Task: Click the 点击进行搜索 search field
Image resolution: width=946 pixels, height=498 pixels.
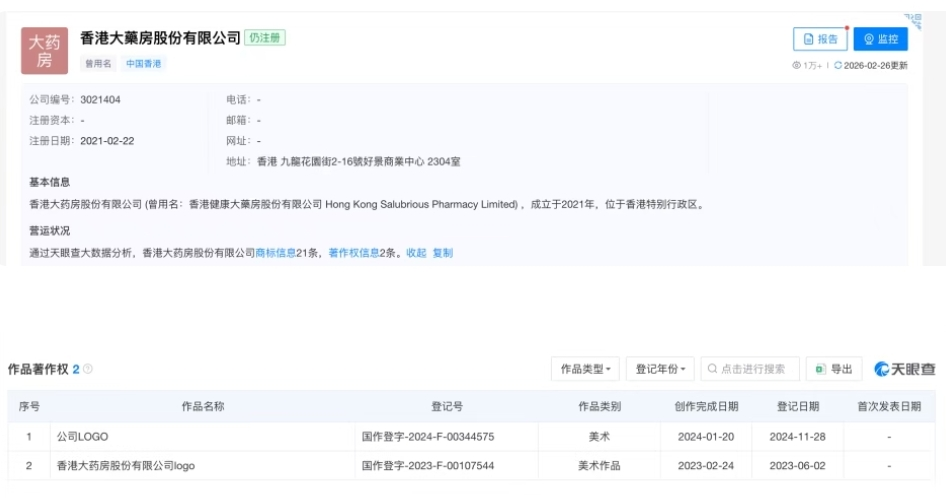Action: point(750,369)
